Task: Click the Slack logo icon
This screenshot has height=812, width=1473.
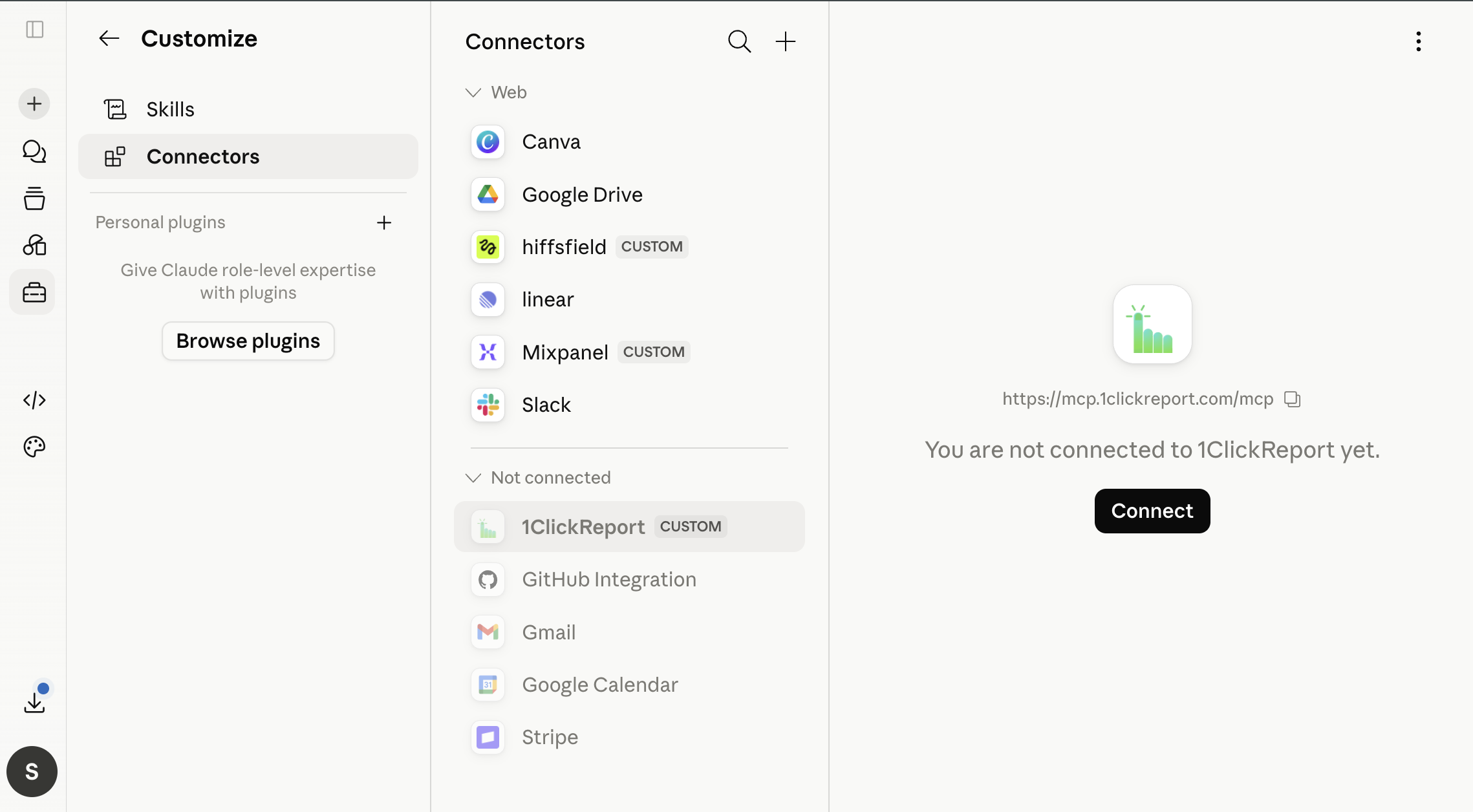Action: [x=488, y=405]
